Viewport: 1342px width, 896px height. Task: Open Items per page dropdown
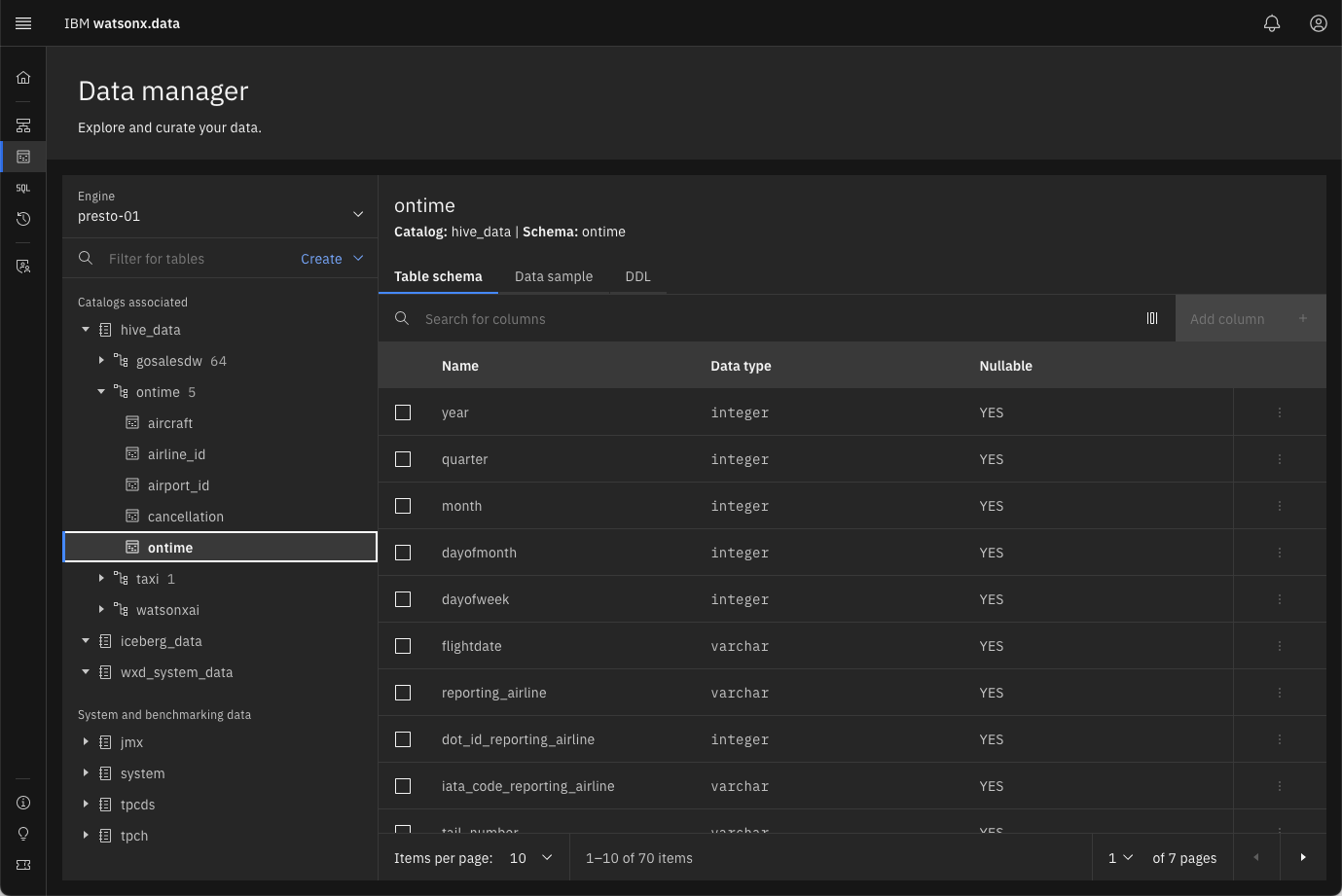[531, 857]
